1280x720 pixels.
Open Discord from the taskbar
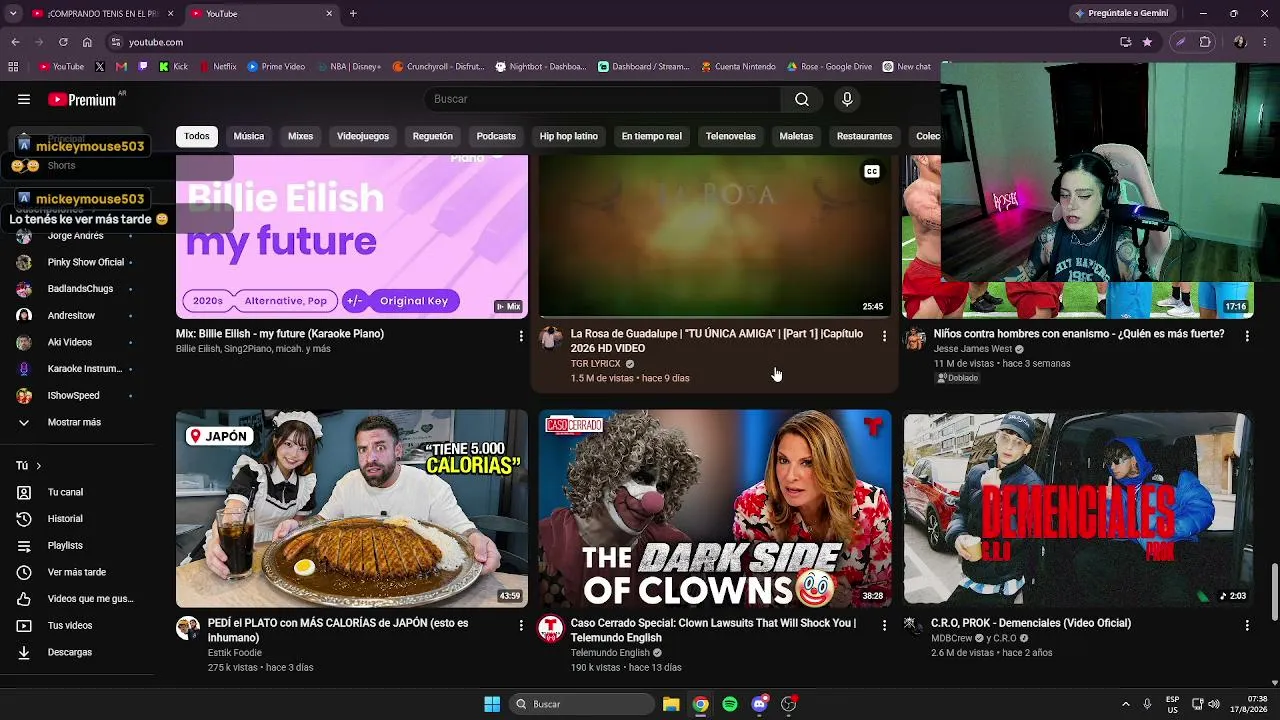pyautogui.click(x=759, y=704)
